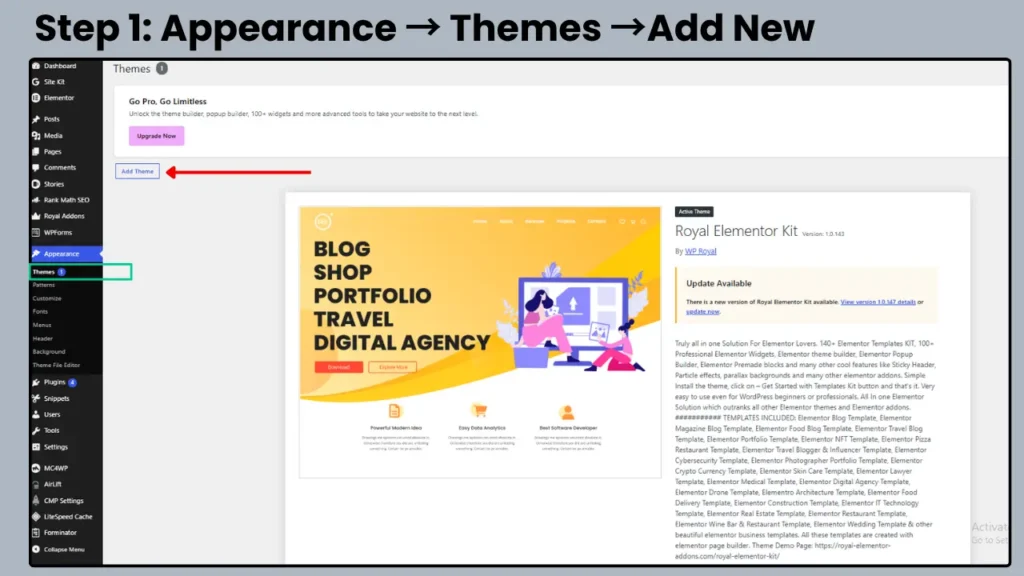This screenshot has height=576, width=1024.
Task: Click the Stories icon in sidebar
Action: [x=36, y=184]
